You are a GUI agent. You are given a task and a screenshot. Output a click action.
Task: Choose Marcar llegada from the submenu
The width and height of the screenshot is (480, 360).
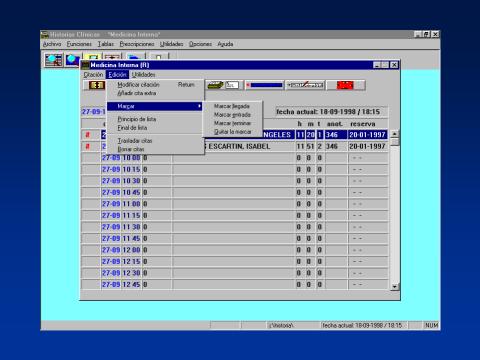tap(232, 106)
